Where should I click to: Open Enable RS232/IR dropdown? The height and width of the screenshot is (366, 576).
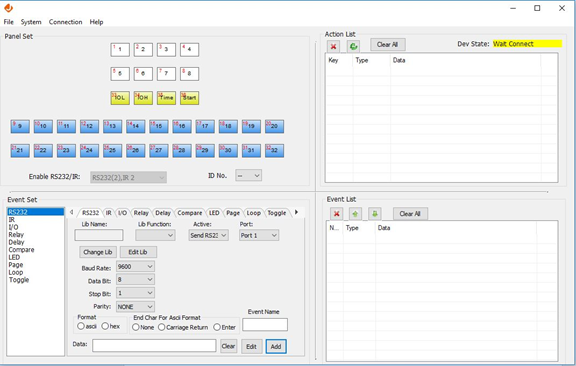point(128,177)
